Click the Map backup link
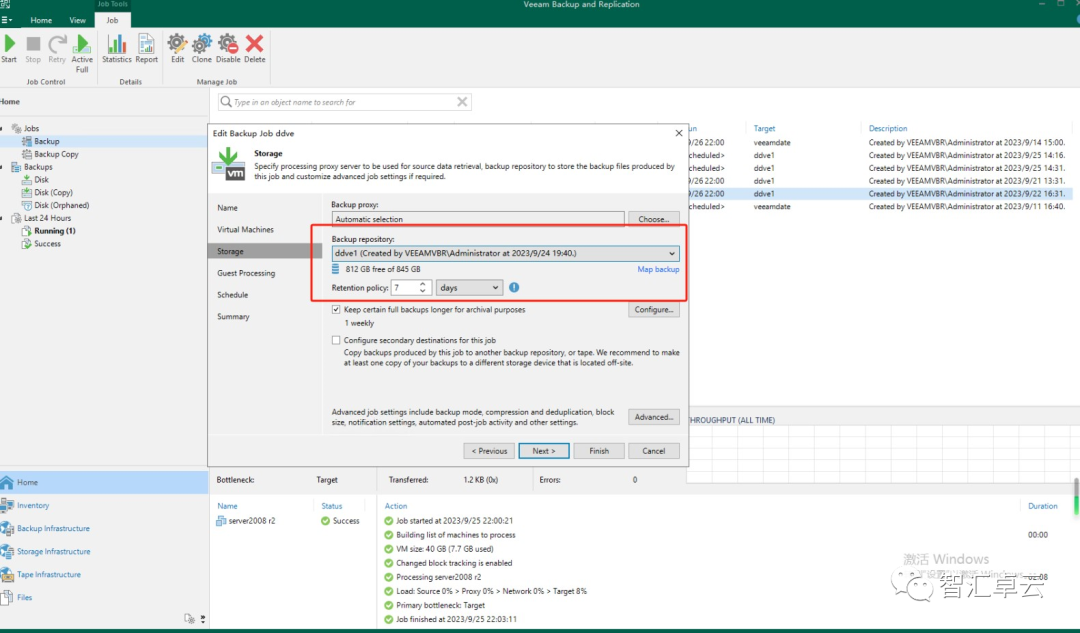The width and height of the screenshot is (1080, 633). pyautogui.click(x=658, y=269)
